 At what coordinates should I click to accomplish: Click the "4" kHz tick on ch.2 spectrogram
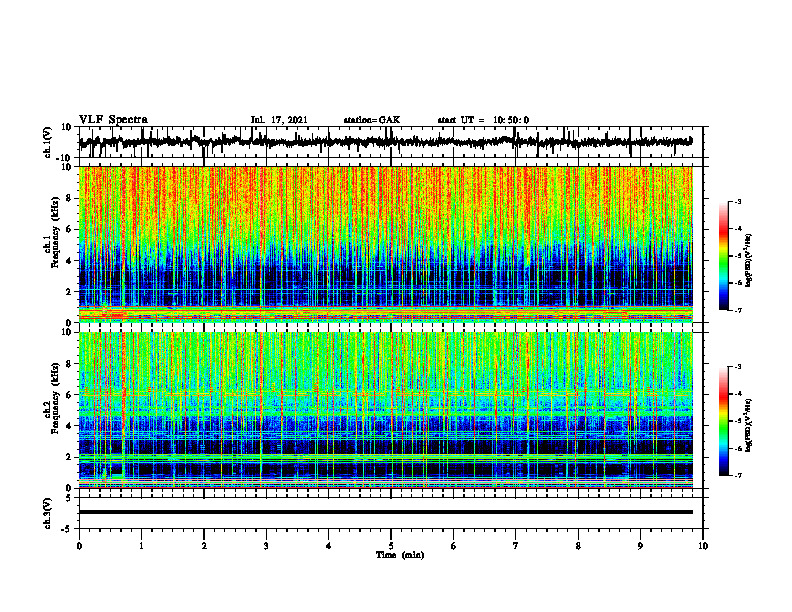click(x=70, y=426)
